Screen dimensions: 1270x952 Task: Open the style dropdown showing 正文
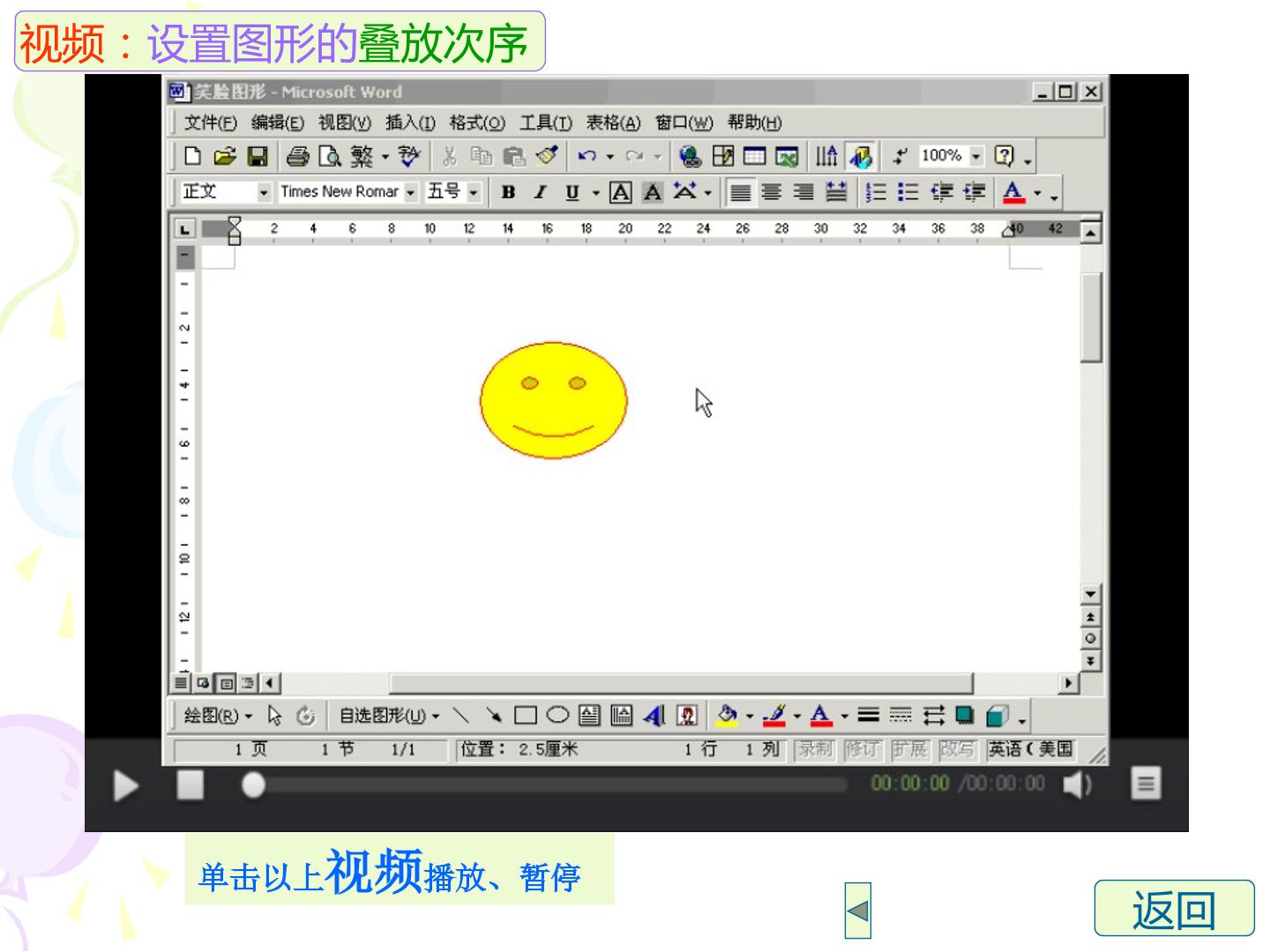coord(264,192)
